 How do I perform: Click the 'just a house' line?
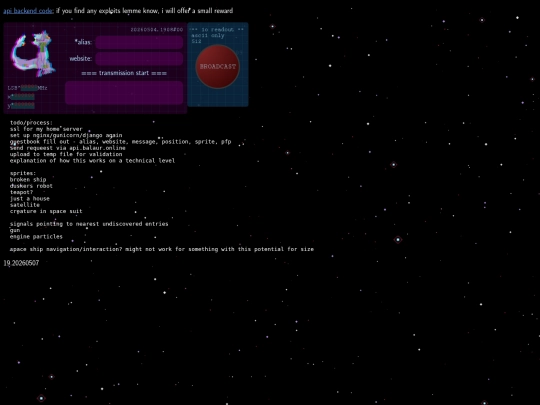[30, 199]
